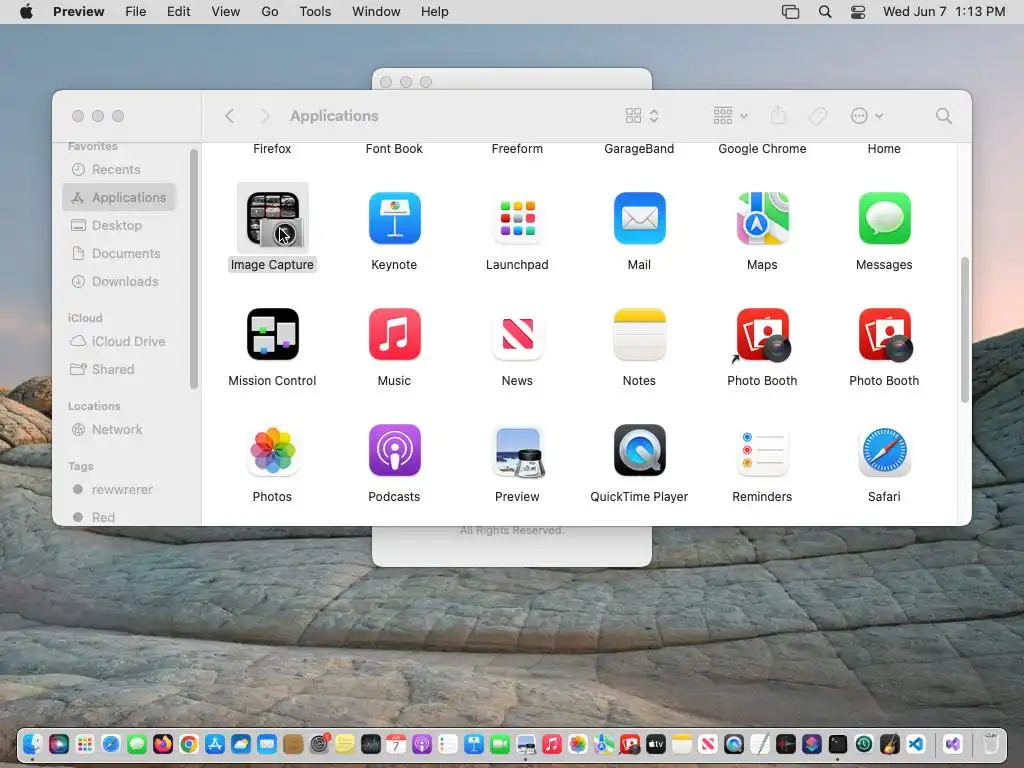Select the QuickTime Player app icon

[639, 451]
